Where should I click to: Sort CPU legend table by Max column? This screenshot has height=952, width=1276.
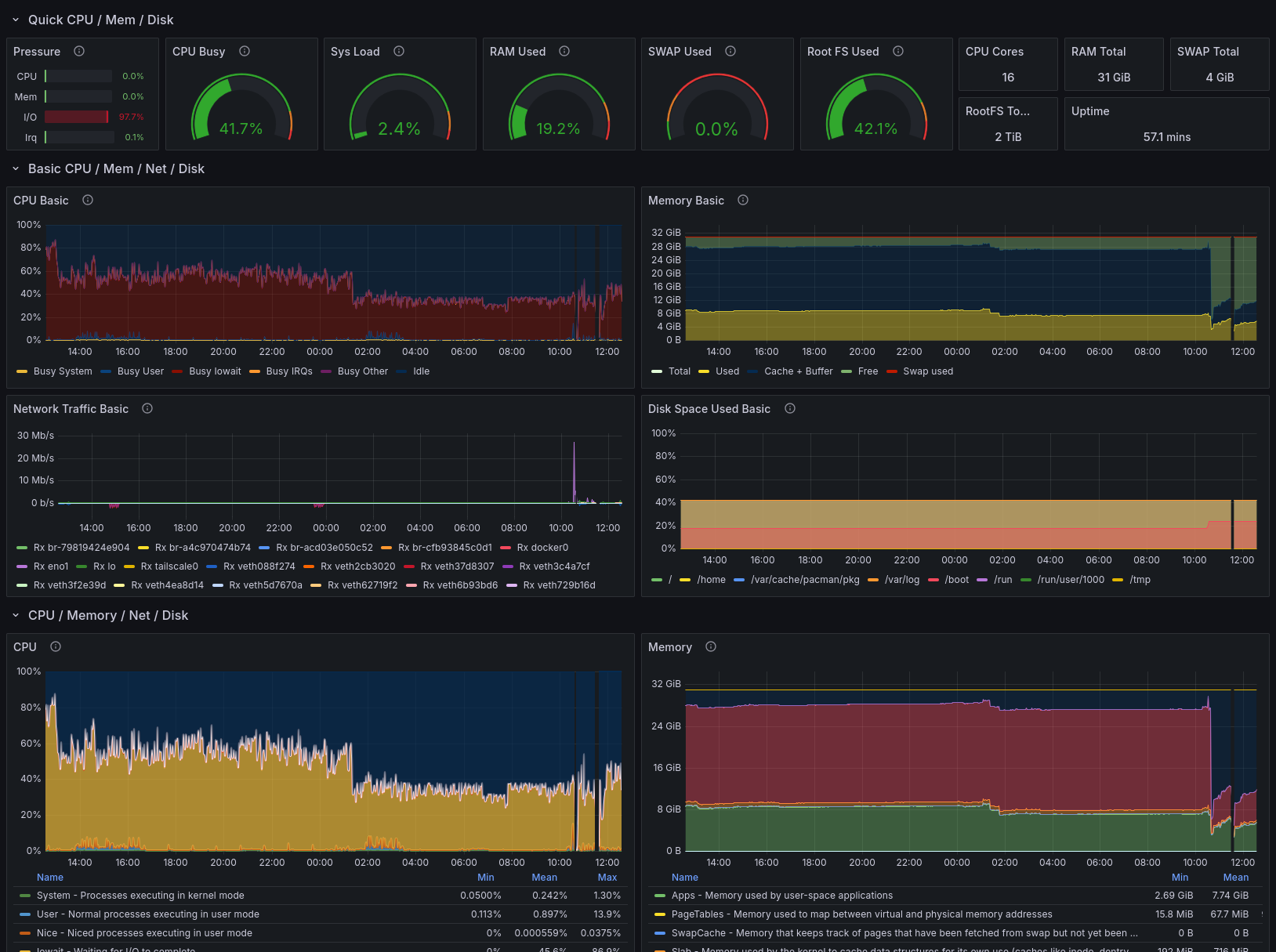coord(607,878)
